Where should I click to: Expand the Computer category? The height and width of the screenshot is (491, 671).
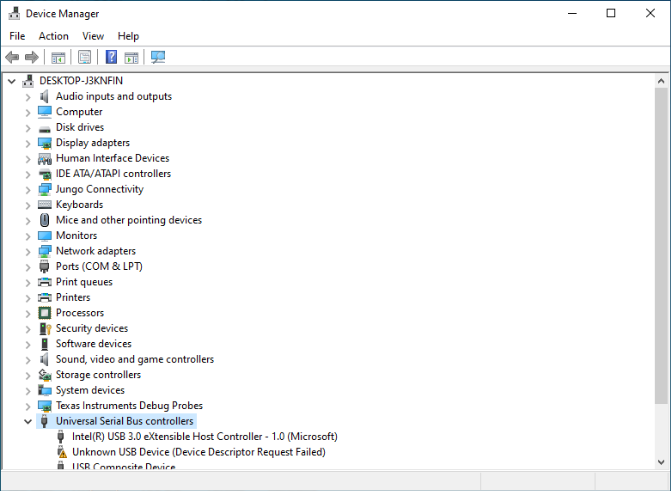(x=28, y=113)
